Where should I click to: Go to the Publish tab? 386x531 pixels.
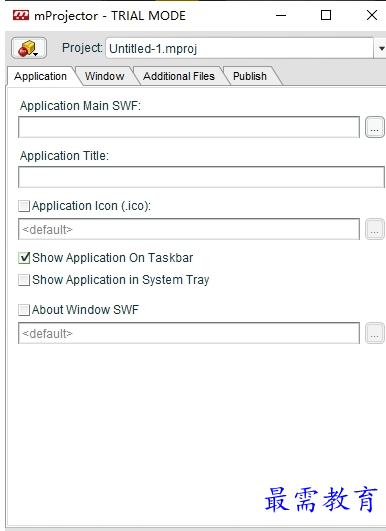click(x=250, y=76)
